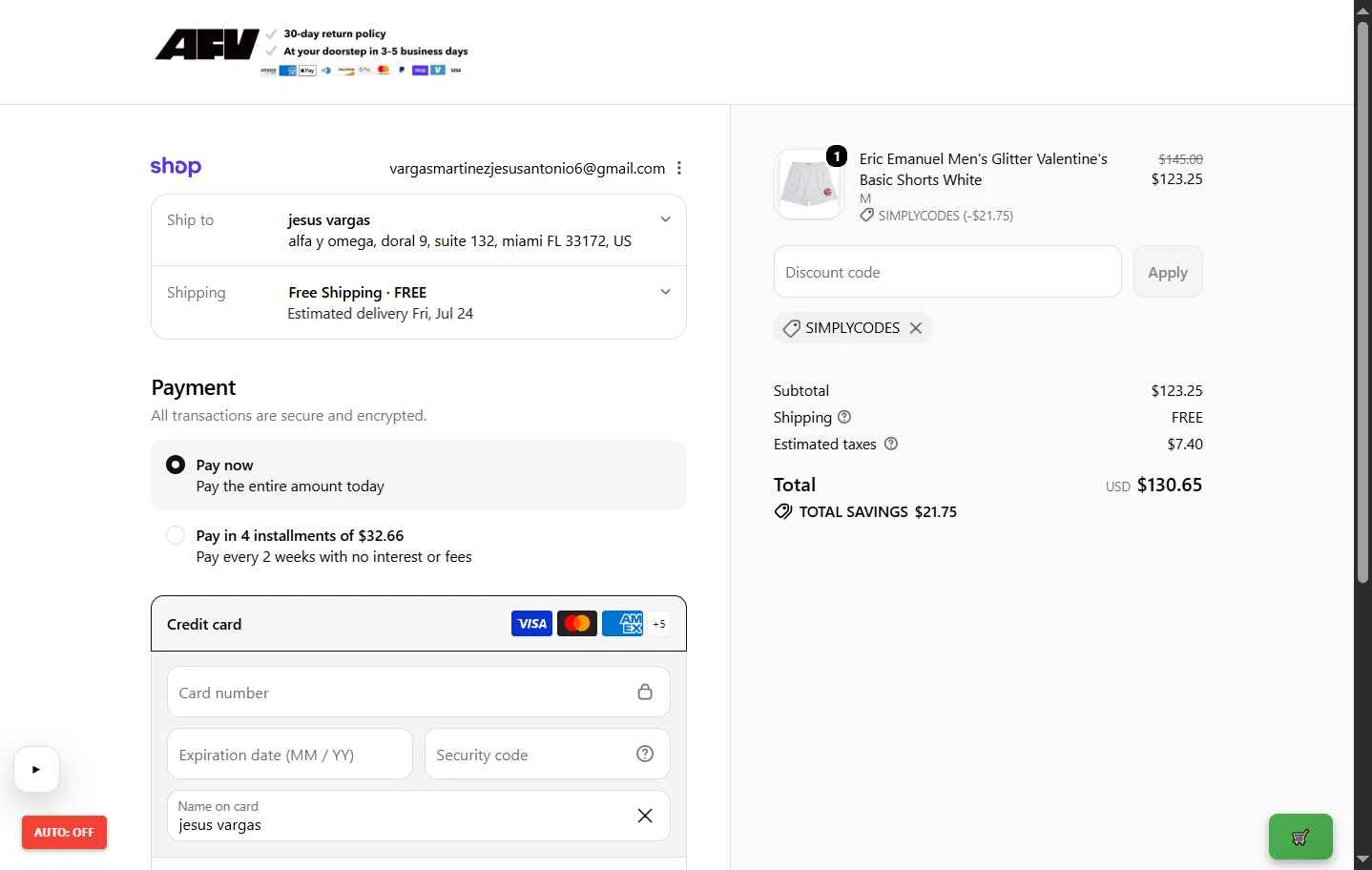Image resolution: width=1372 pixels, height=870 pixels.
Task: Open the security code help icon
Action: (x=645, y=754)
